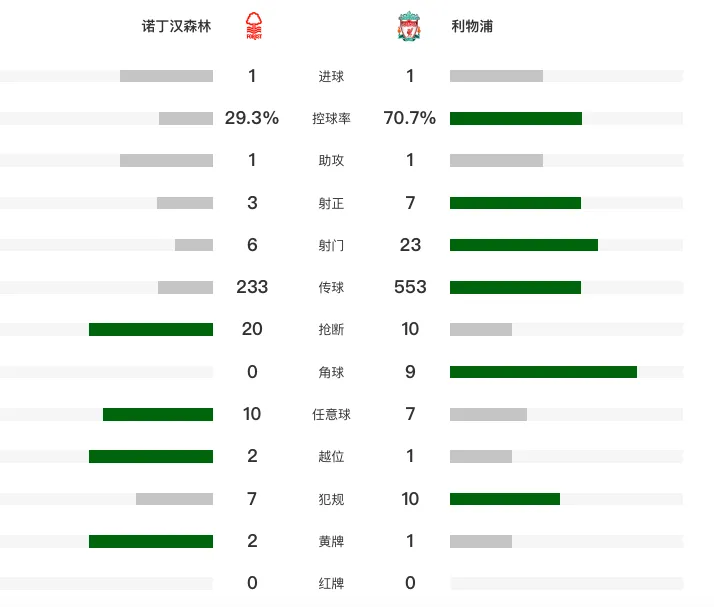Click Nottingham Forest's 29.3% possession value
This screenshot has height=607, width=714.
pos(252,118)
